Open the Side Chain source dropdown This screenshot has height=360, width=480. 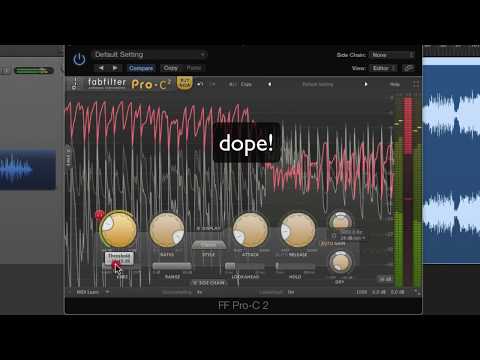(x=392, y=55)
